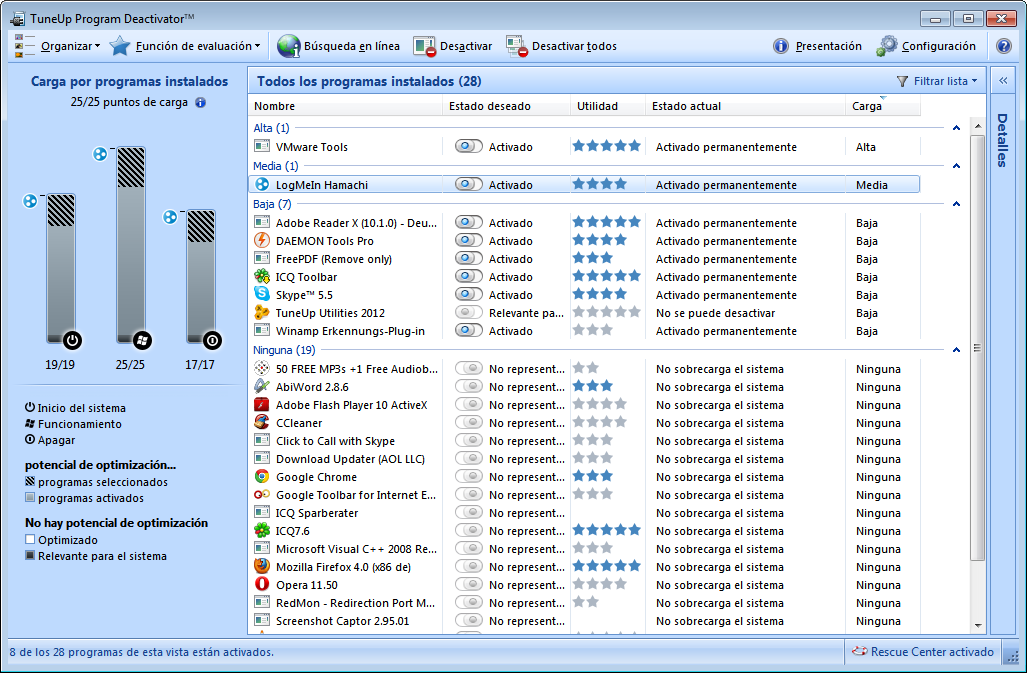The width and height of the screenshot is (1027, 673).
Task: Click the TuneUp Program Deactivator title bar icon
Action: (18, 18)
